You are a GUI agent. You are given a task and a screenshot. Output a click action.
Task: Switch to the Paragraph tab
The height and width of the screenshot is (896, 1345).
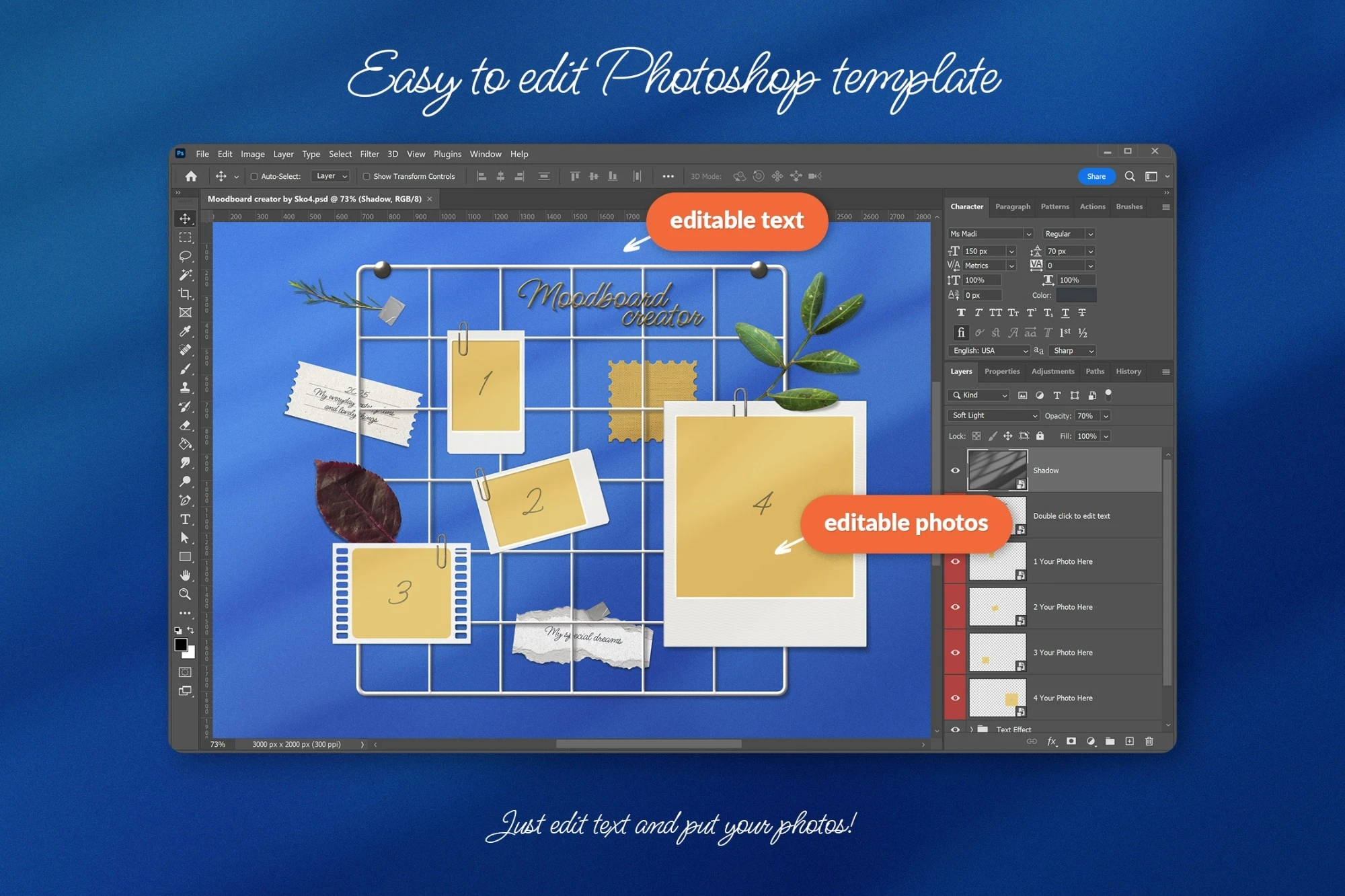pos(1012,207)
